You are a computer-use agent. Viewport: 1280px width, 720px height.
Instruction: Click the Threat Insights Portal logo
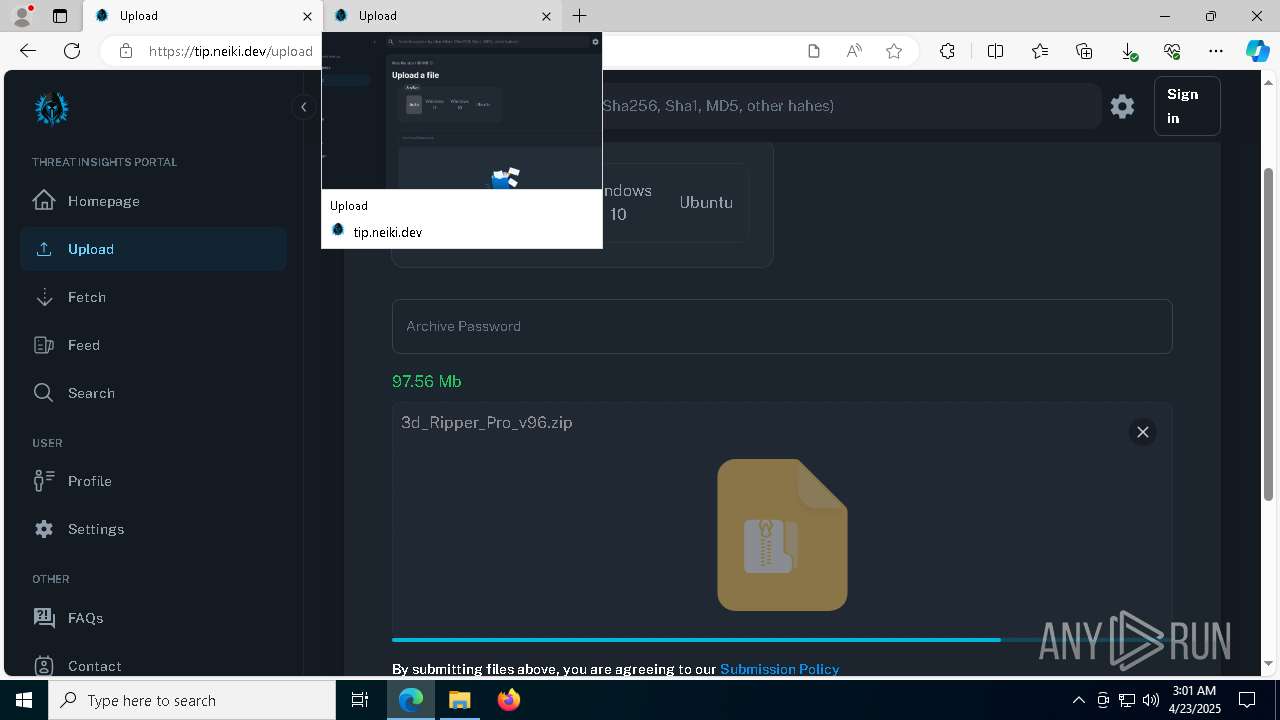51,109
